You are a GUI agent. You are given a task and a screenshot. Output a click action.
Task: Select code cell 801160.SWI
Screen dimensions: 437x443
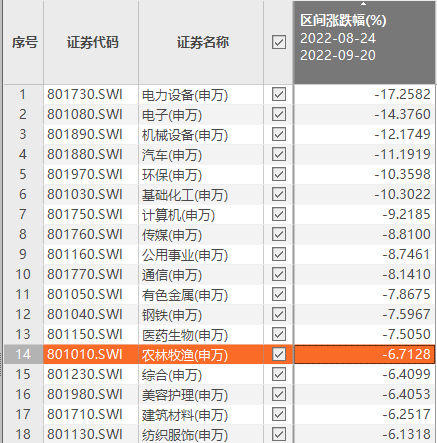pos(91,254)
